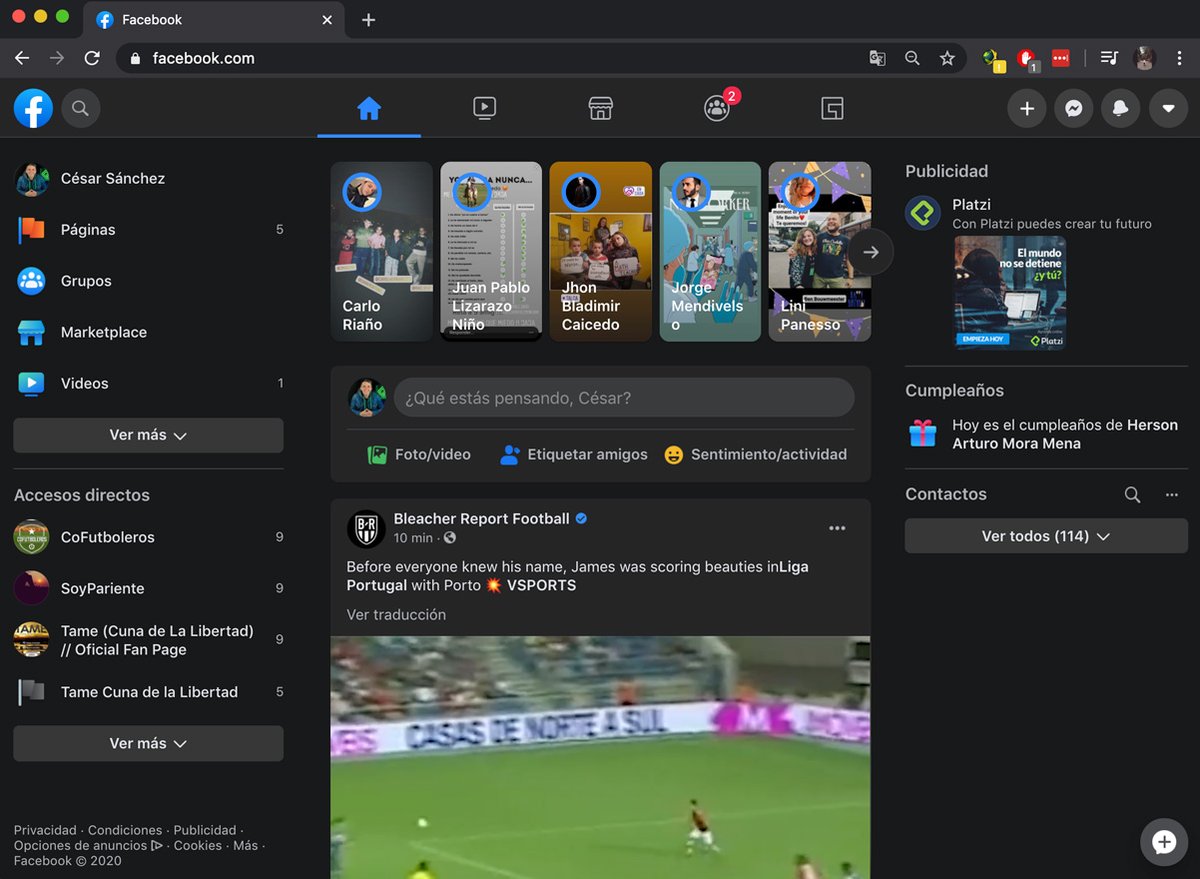Click Ver traducción on the post
1200x879 pixels.
(396, 615)
